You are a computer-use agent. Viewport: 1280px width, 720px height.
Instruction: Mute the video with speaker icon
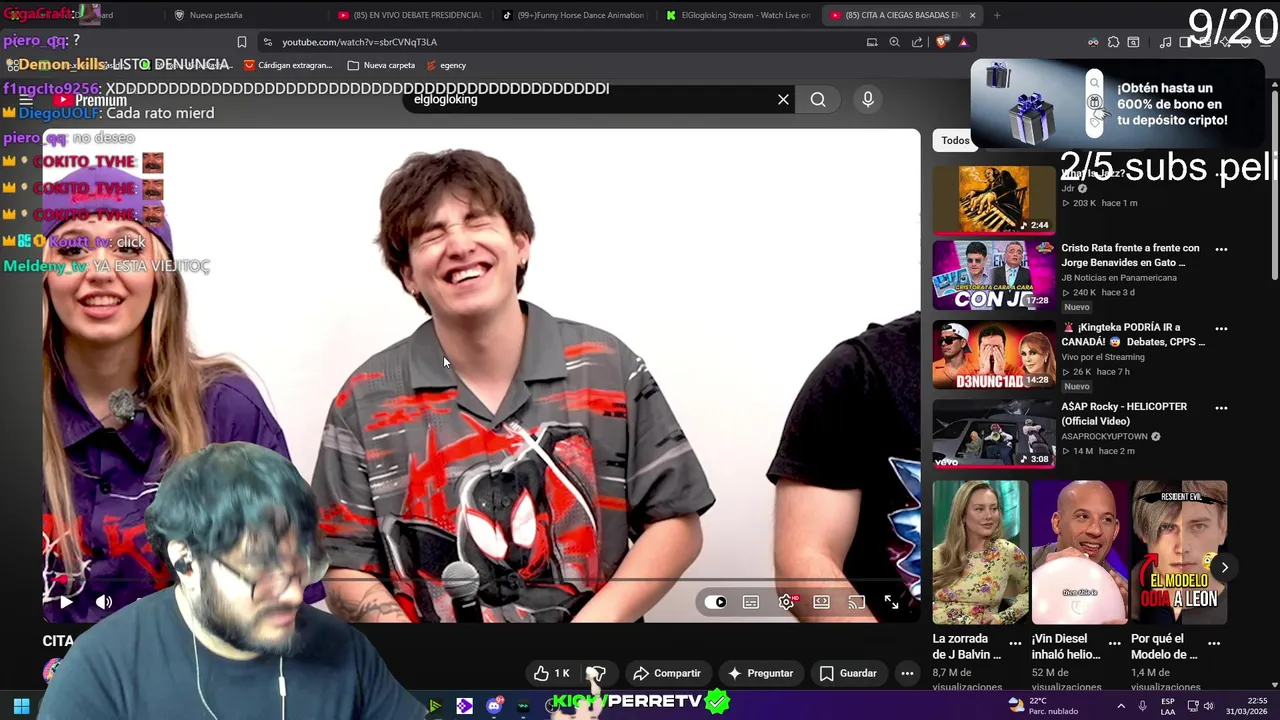[x=104, y=602]
